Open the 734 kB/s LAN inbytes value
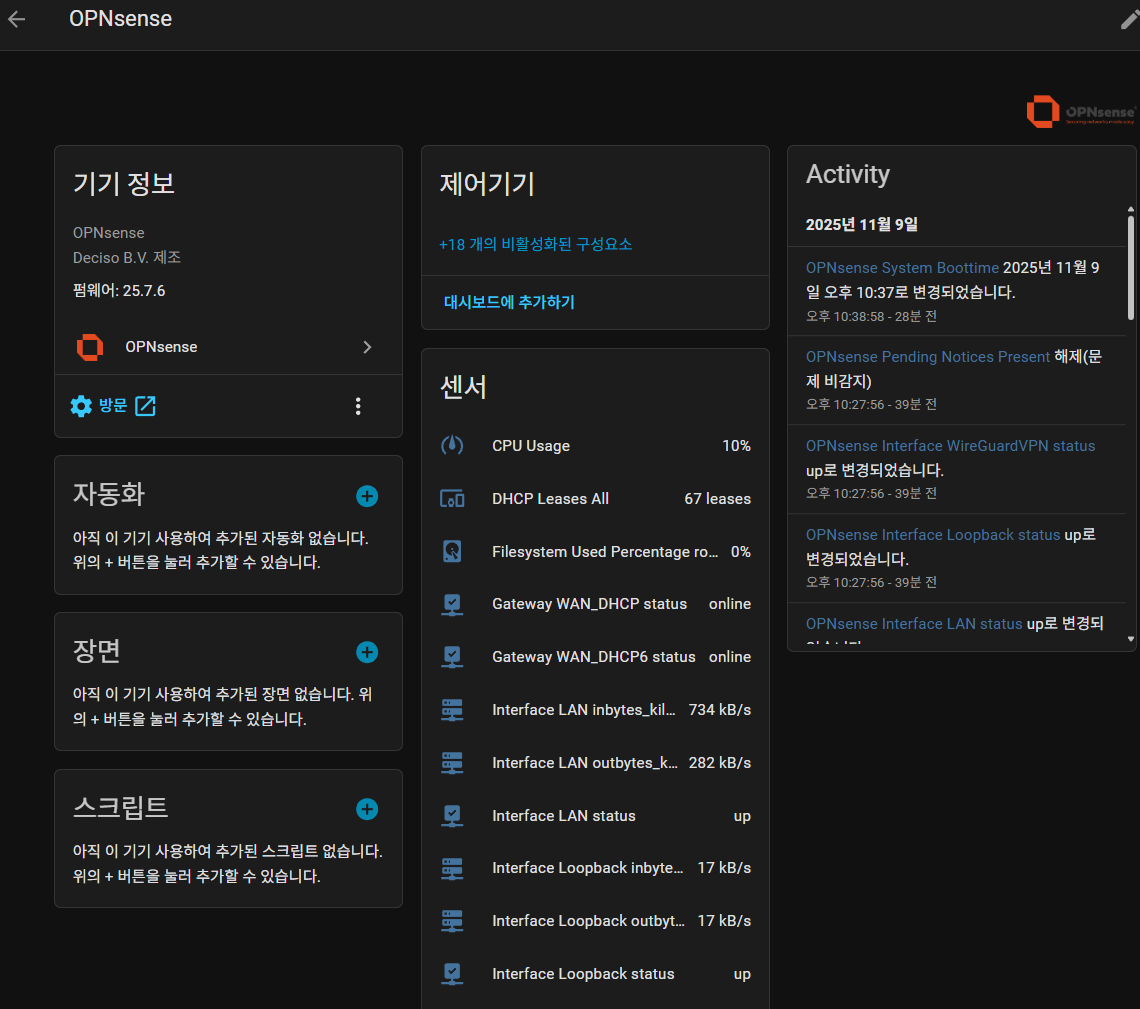 click(x=720, y=709)
